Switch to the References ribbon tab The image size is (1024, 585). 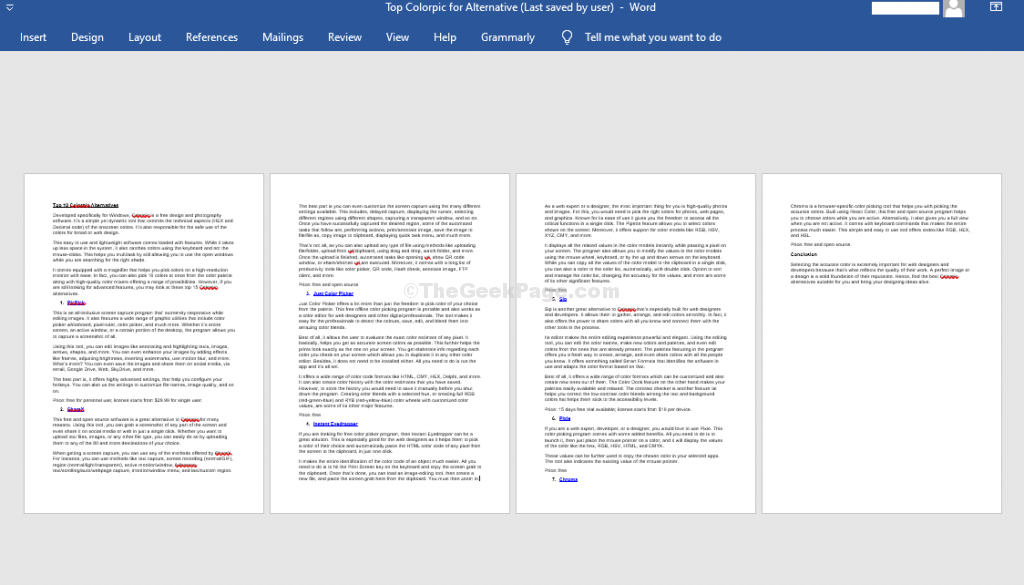click(x=211, y=37)
